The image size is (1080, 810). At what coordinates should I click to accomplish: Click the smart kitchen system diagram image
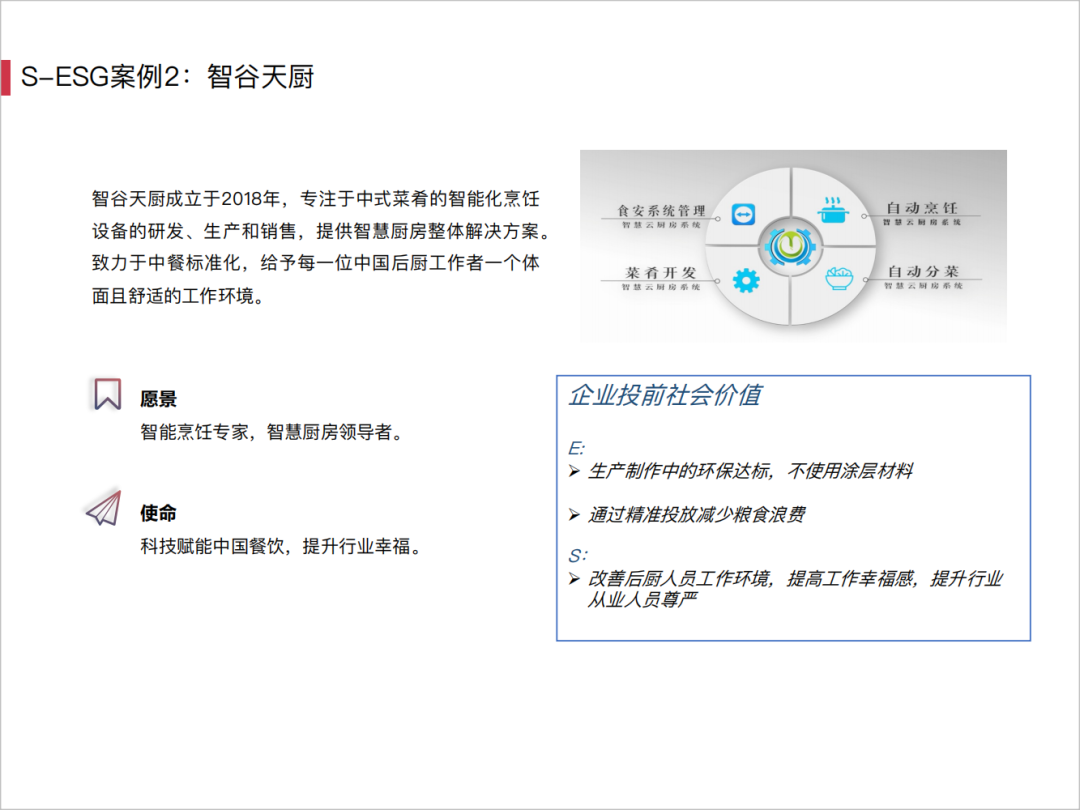[793, 246]
